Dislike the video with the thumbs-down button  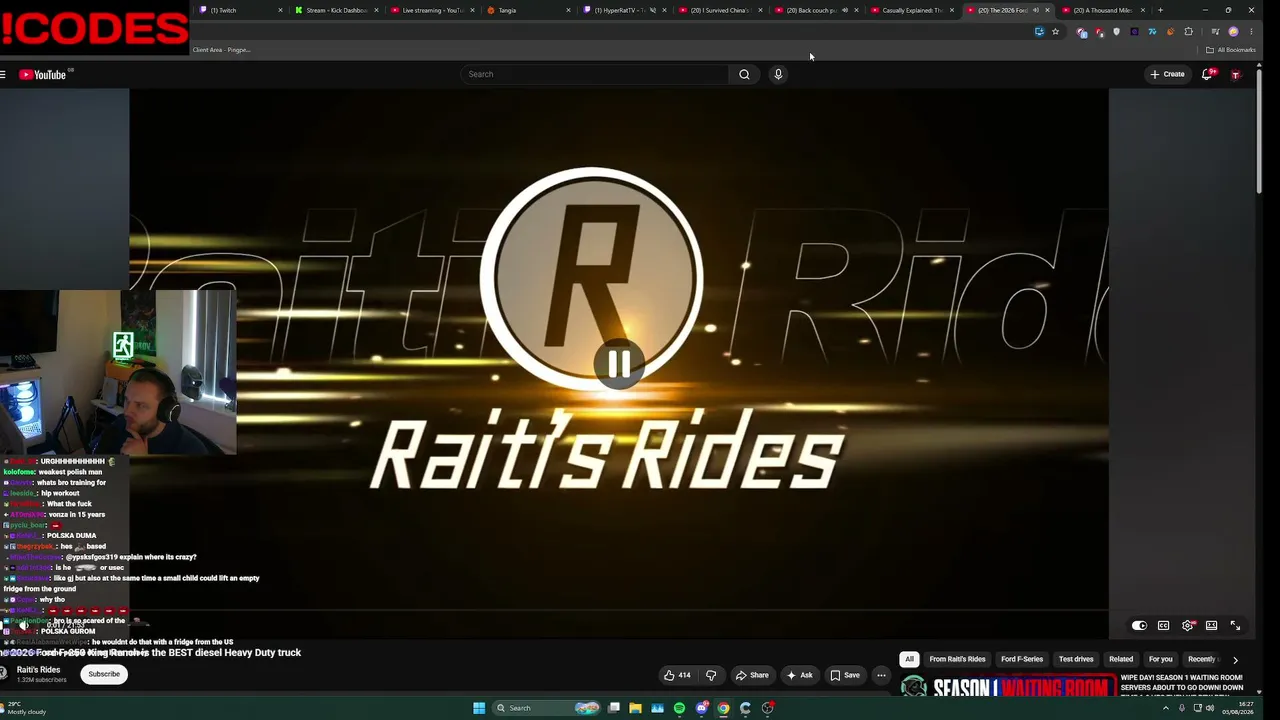click(711, 675)
